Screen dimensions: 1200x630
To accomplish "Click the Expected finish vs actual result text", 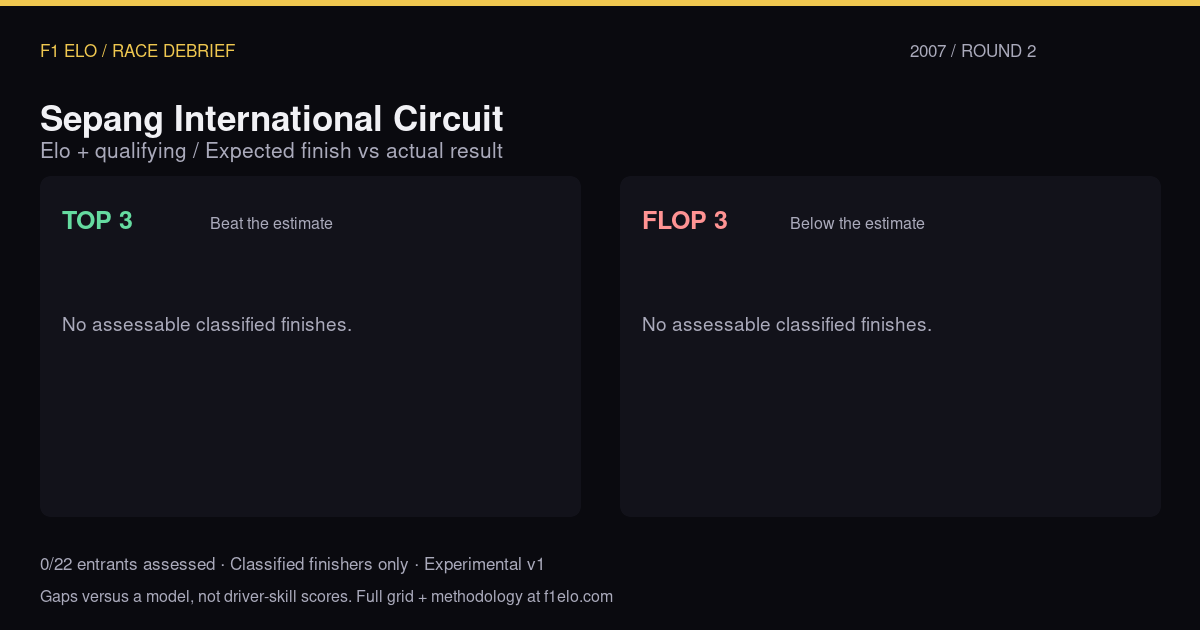I will pyautogui.click(x=354, y=151).
